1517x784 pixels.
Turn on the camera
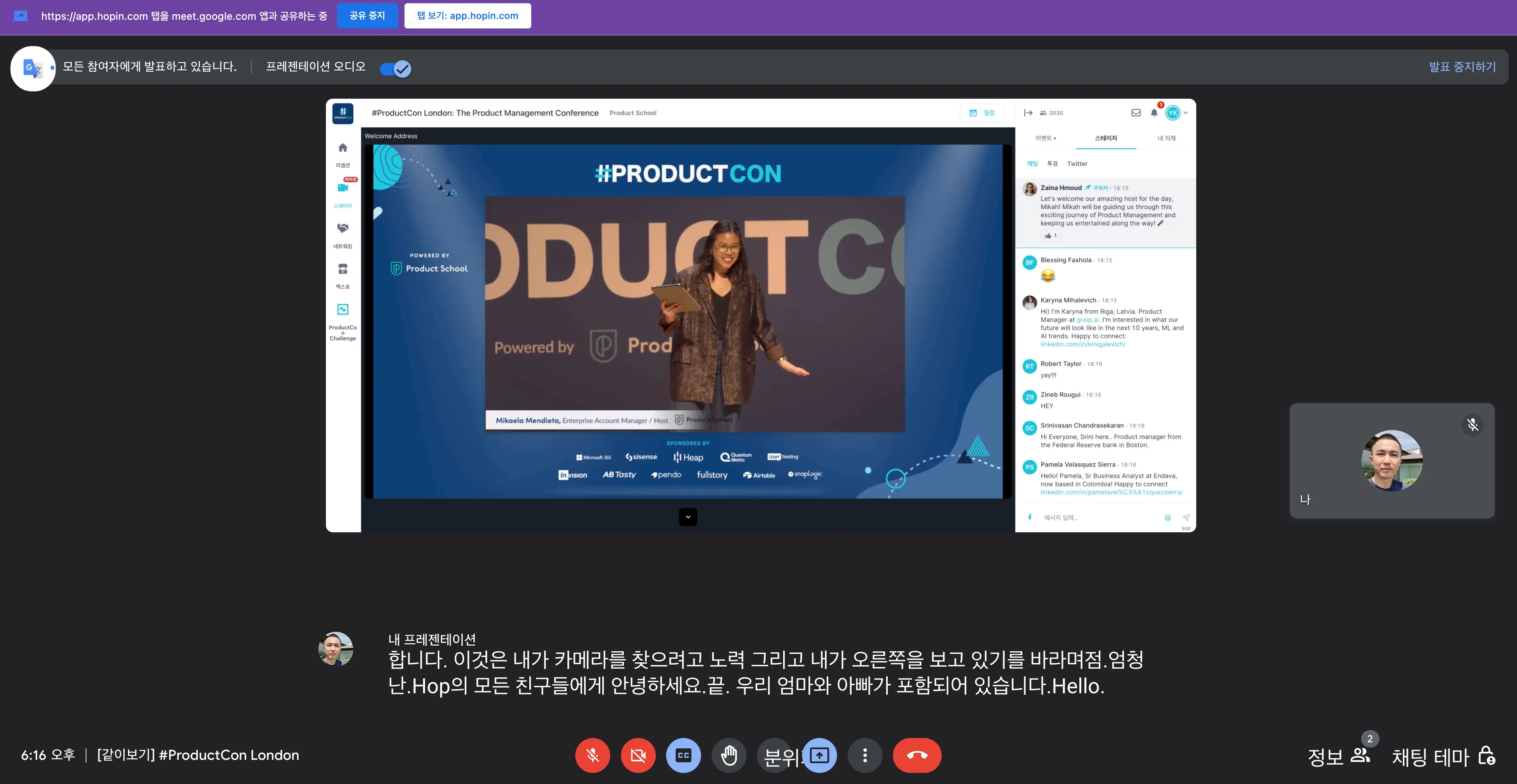638,755
